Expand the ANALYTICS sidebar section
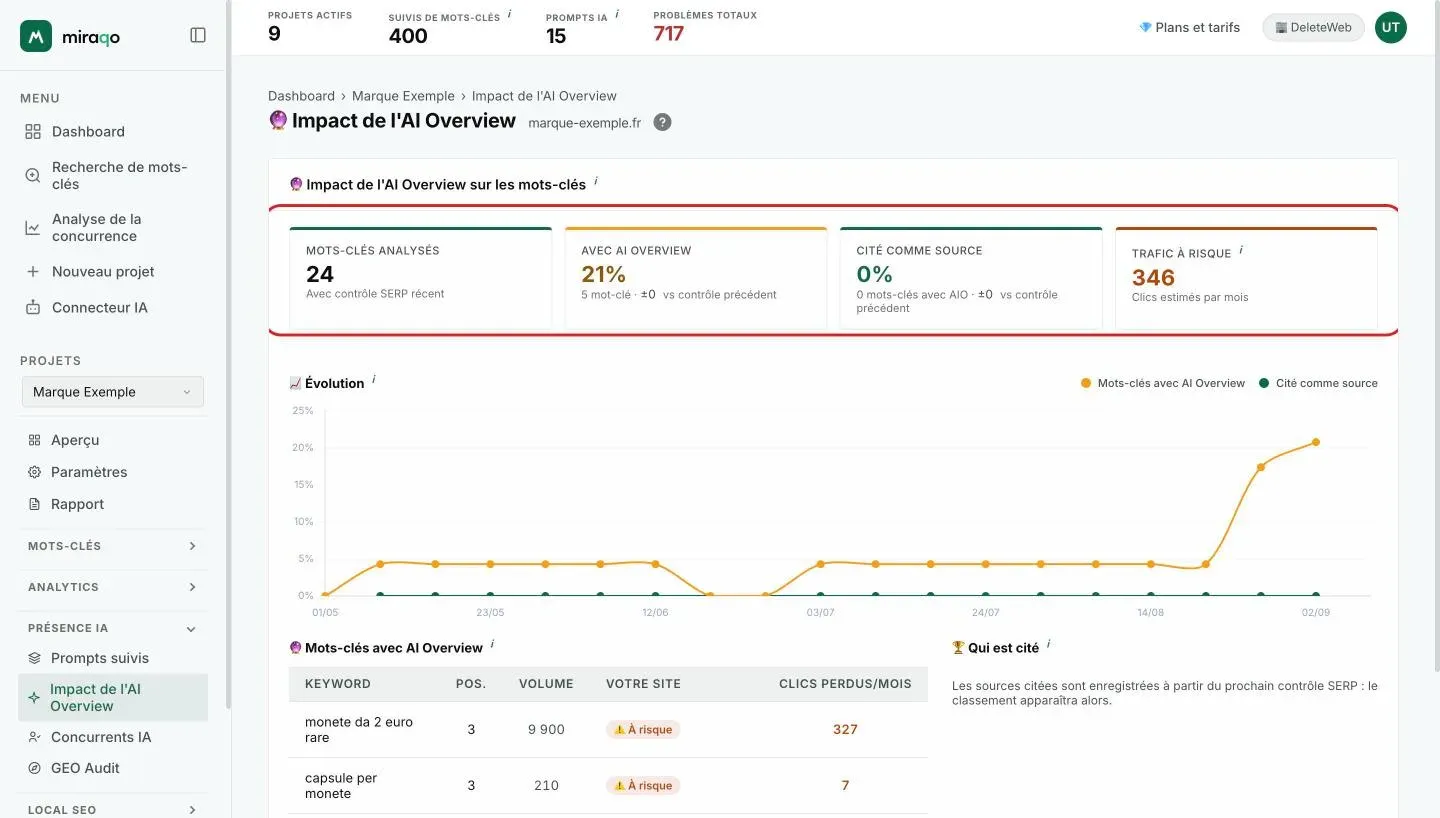Image resolution: width=1440 pixels, height=818 pixels. coord(113,587)
